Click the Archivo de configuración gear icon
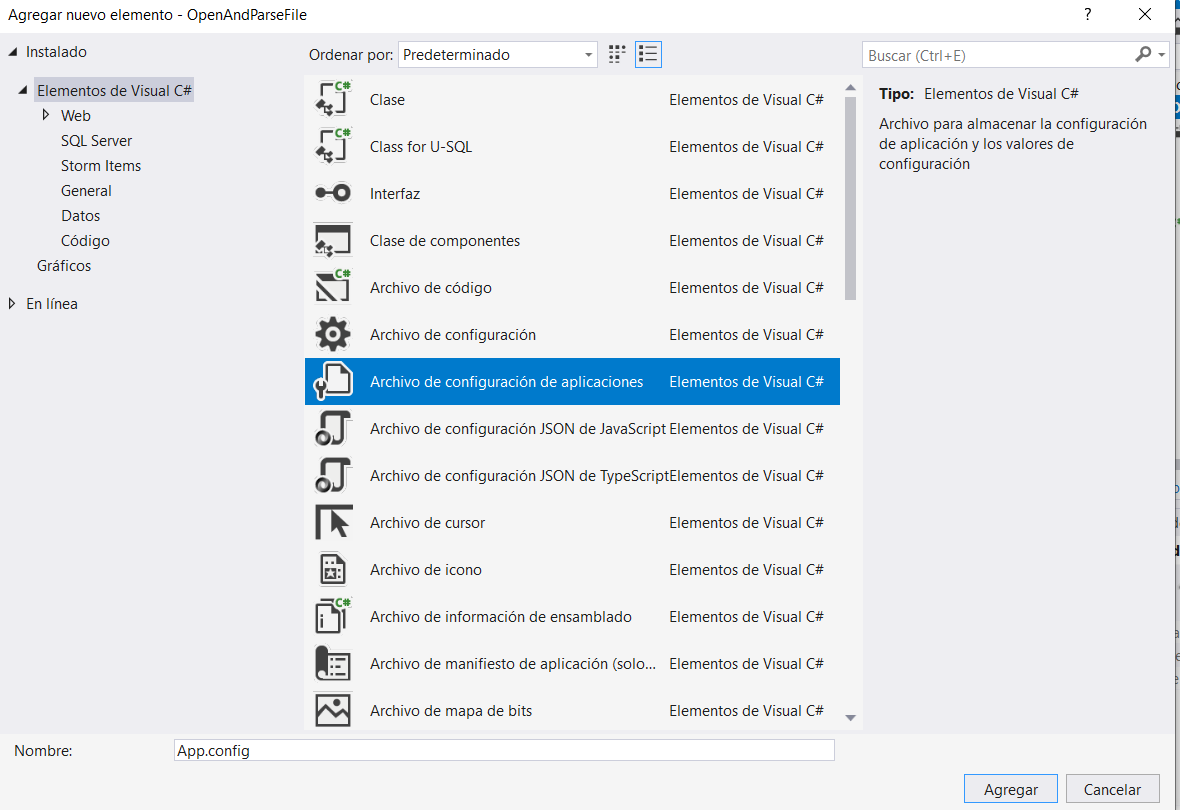 (333, 335)
